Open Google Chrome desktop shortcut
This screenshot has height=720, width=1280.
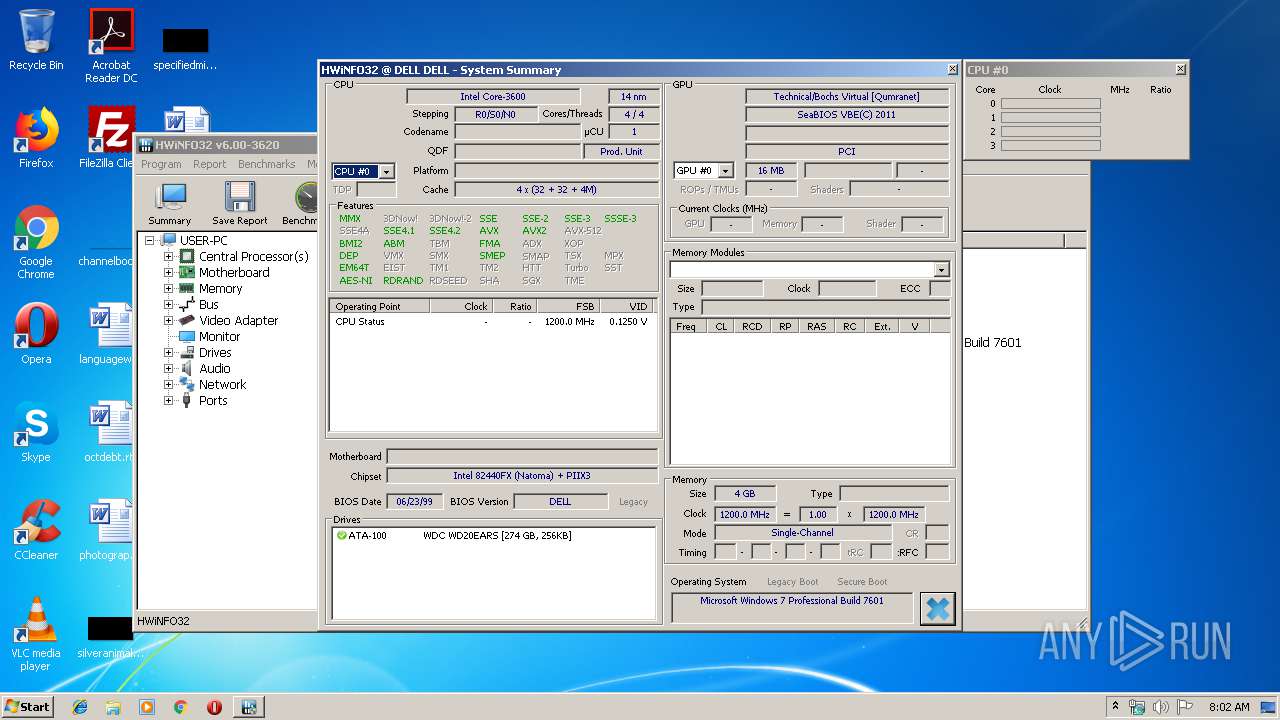pos(36,243)
